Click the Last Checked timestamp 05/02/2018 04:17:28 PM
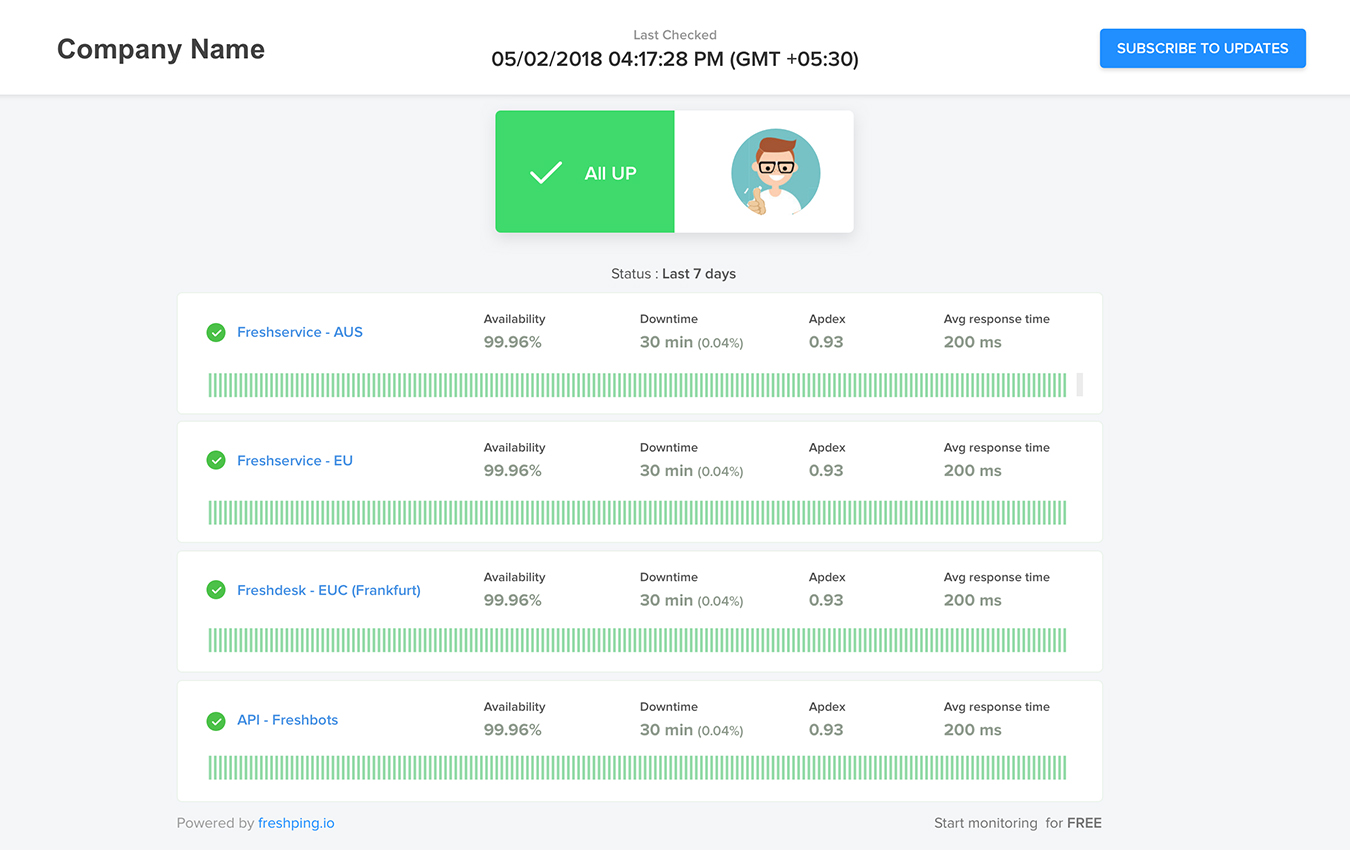 (675, 59)
